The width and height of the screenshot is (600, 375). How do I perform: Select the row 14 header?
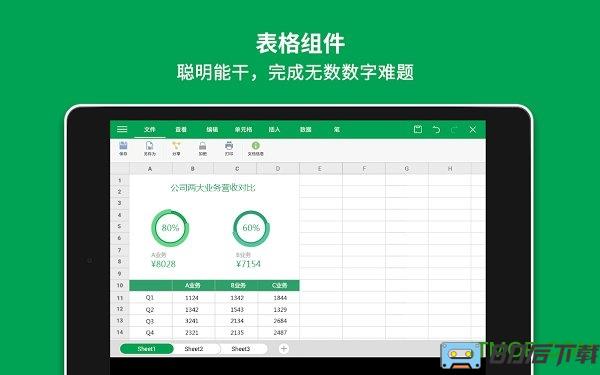pyautogui.click(x=120, y=332)
